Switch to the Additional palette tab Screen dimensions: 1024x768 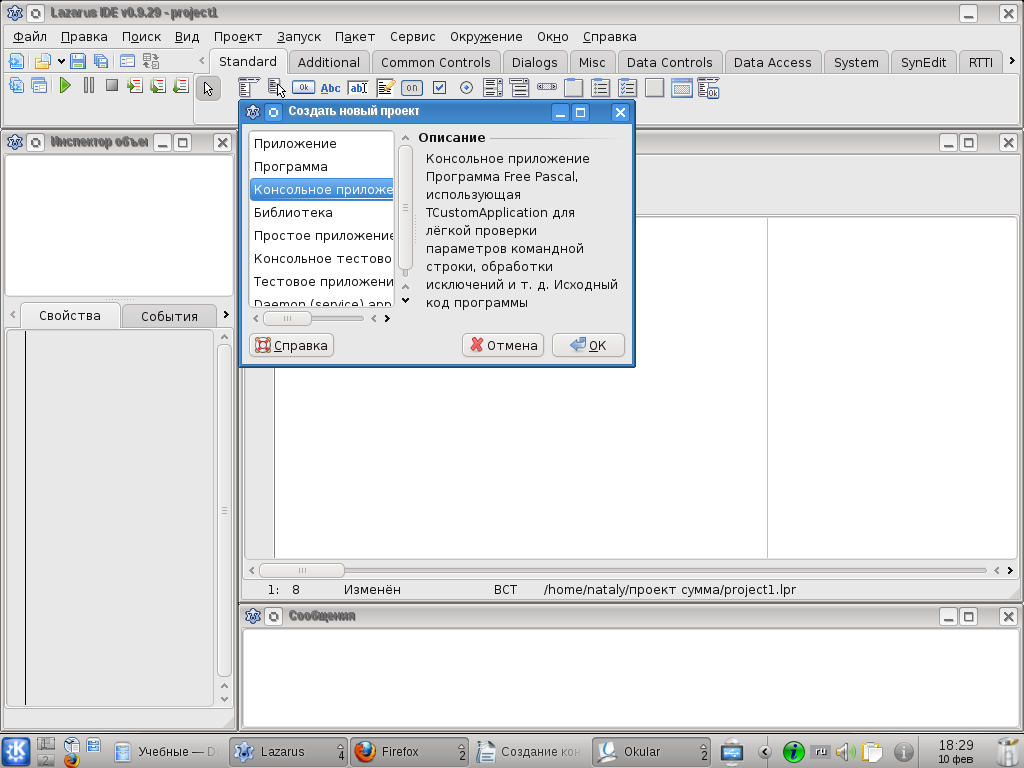click(328, 63)
